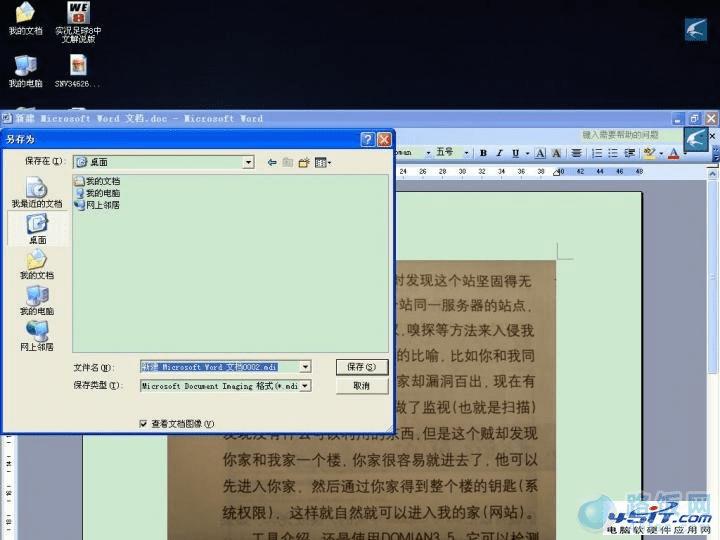
Task: Close the Word document with small X
Action: 712,136
